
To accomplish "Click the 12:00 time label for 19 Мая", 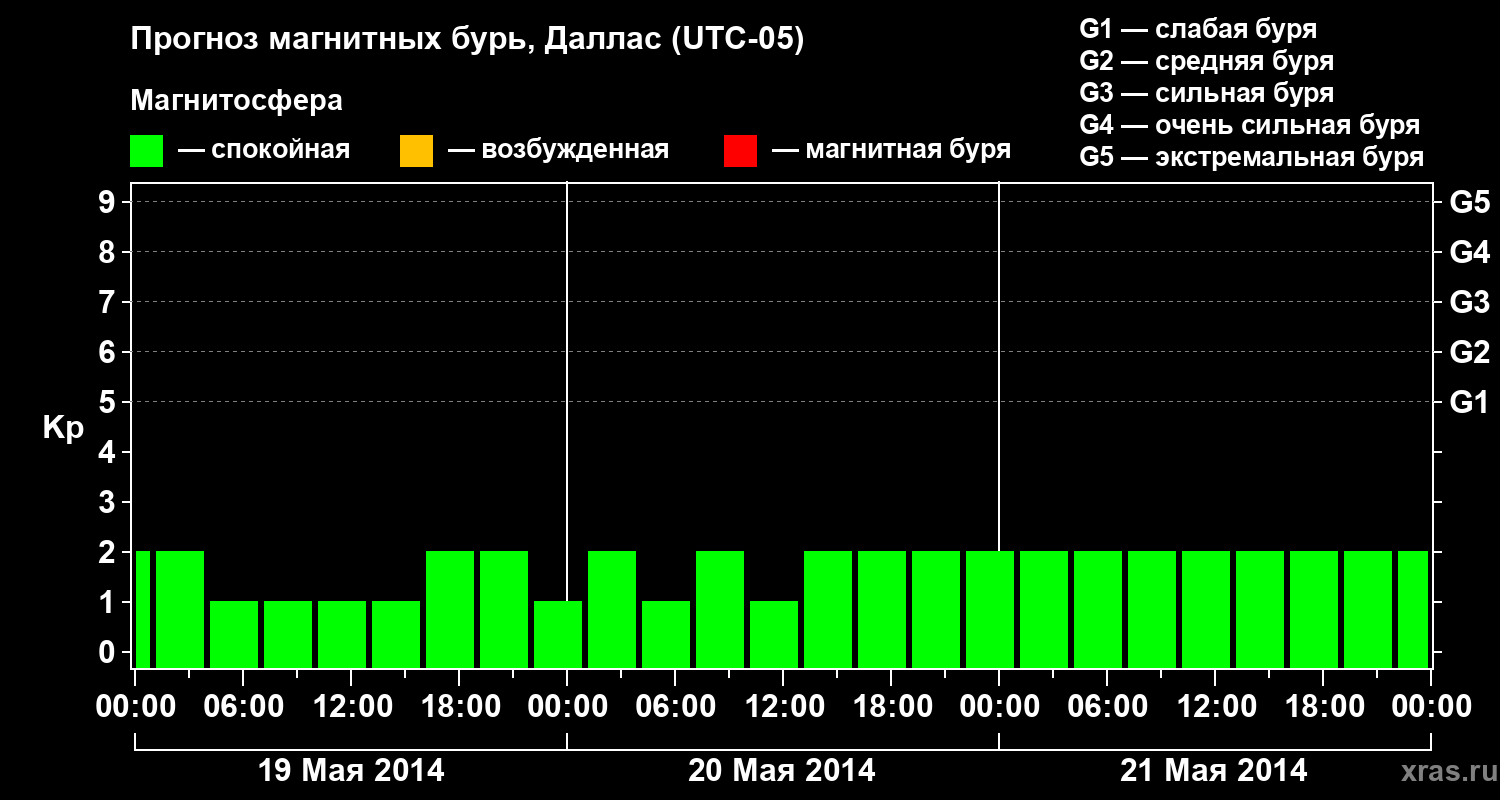I will (351, 707).
